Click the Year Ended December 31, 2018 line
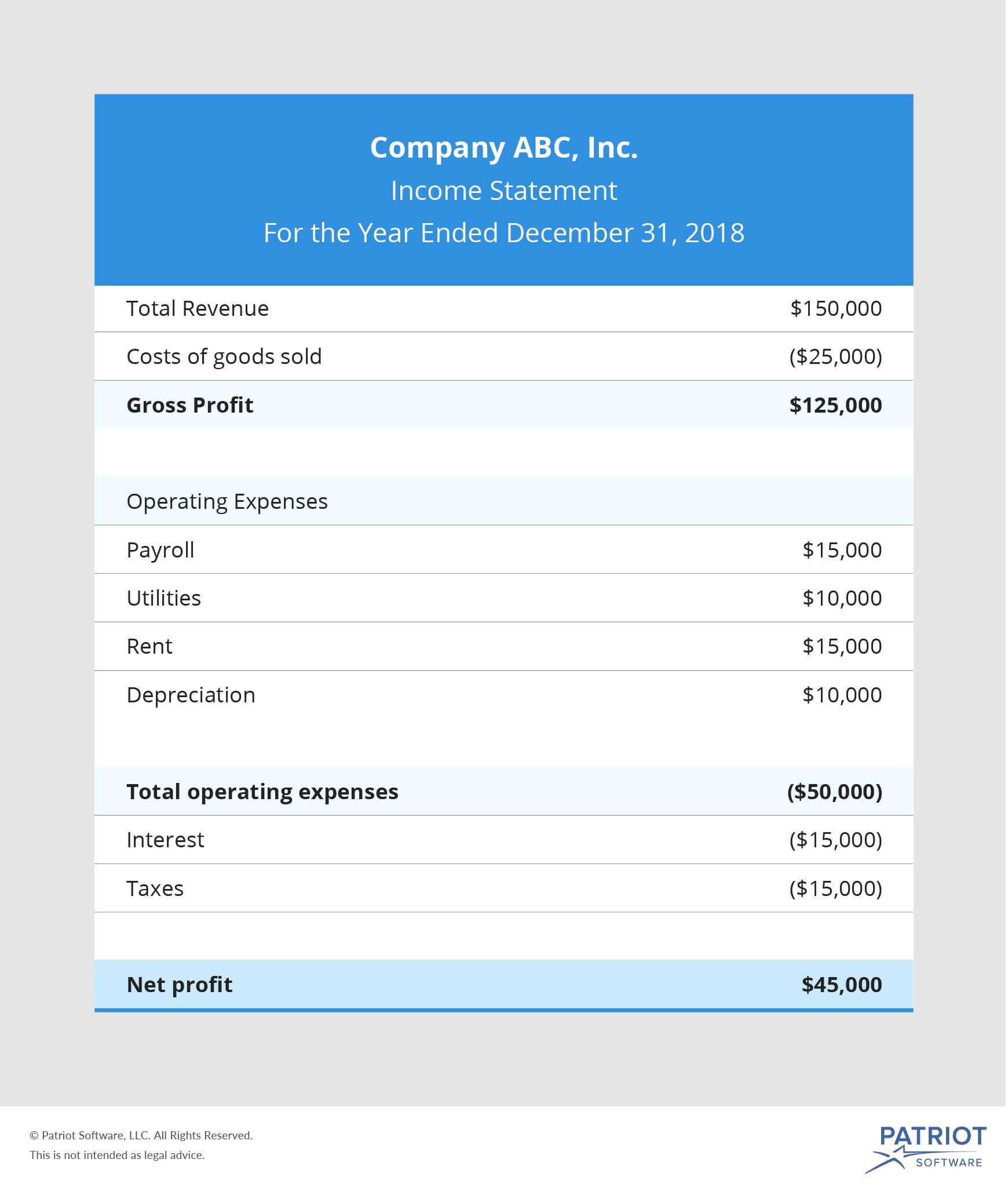 pyautogui.click(x=503, y=233)
